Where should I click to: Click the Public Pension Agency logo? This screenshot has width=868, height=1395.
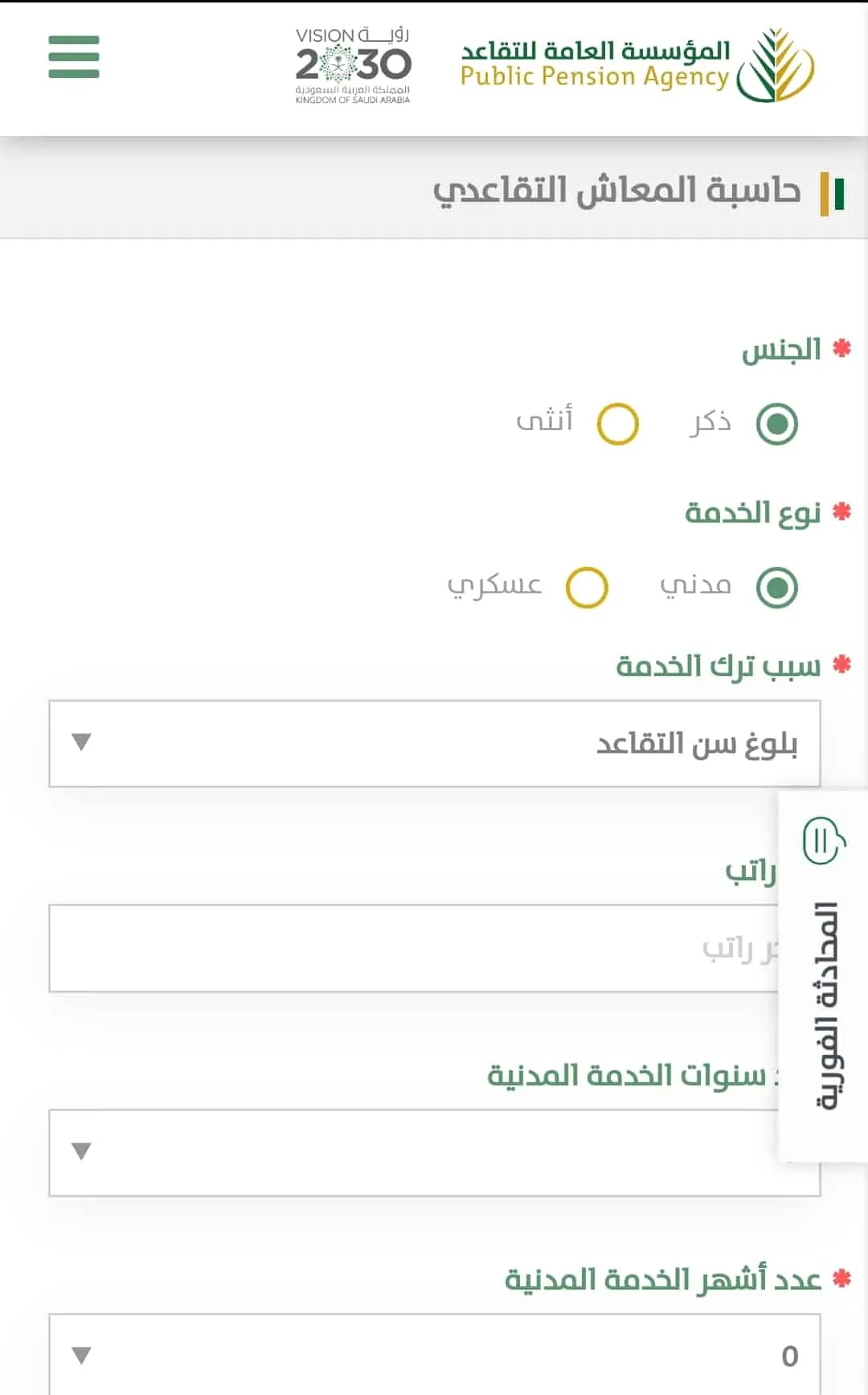tap(637, 64)
